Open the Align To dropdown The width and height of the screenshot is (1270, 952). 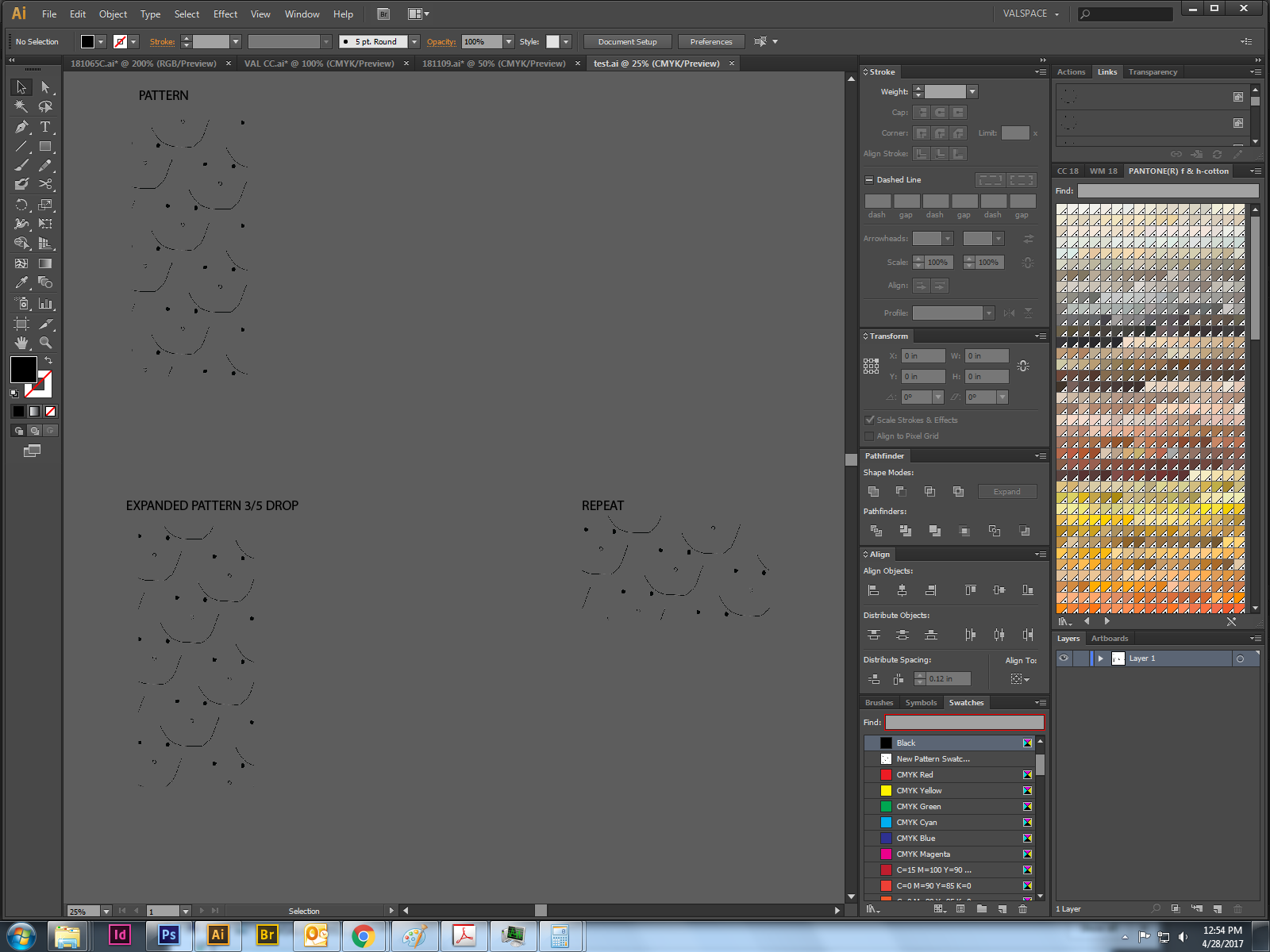[1020, 679]
